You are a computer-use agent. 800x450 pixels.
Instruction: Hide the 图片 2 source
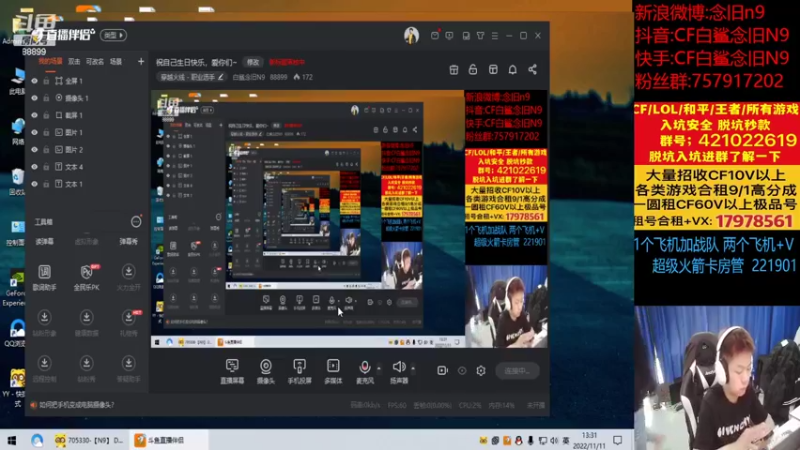click(x=34, y=149)
